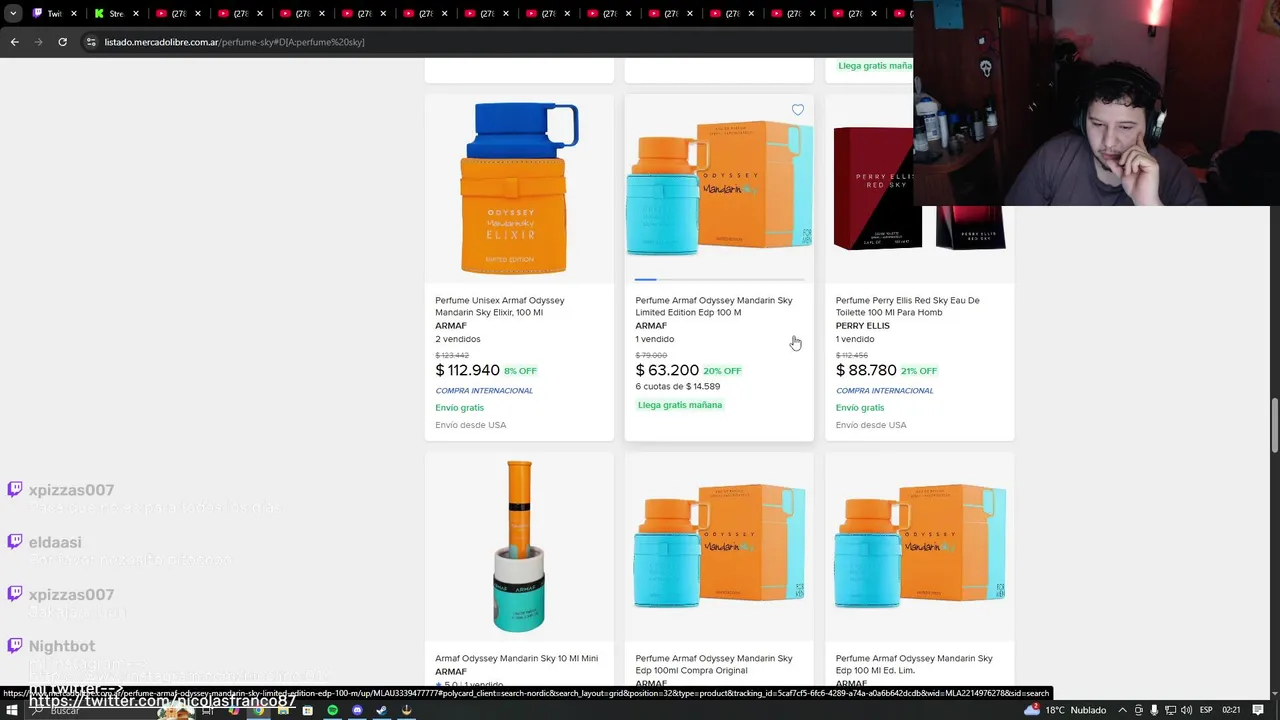Click the Mandarin Sky 10 Ml Mini product image
The height and width of the screenshot is (720, 1280).
click(x=519, y=546)
